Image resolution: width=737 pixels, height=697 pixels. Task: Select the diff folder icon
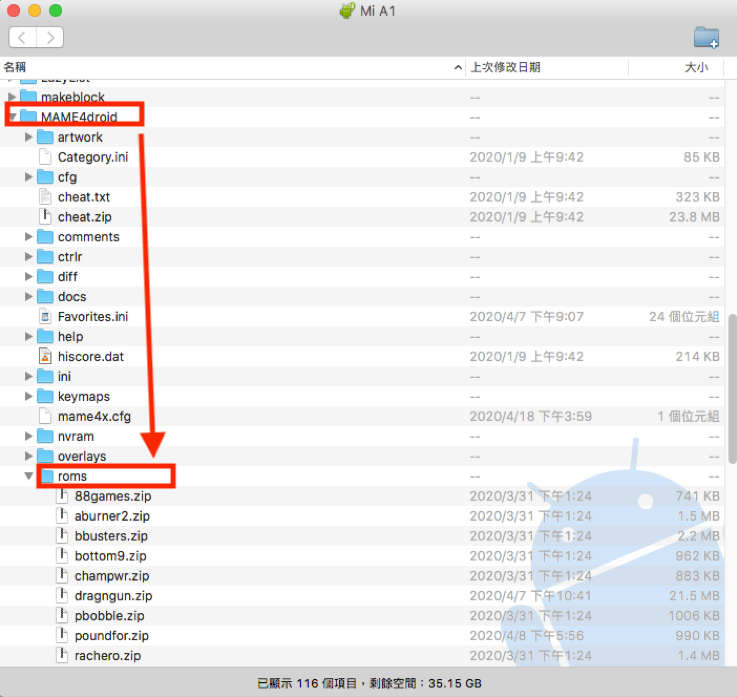(45, 276)
